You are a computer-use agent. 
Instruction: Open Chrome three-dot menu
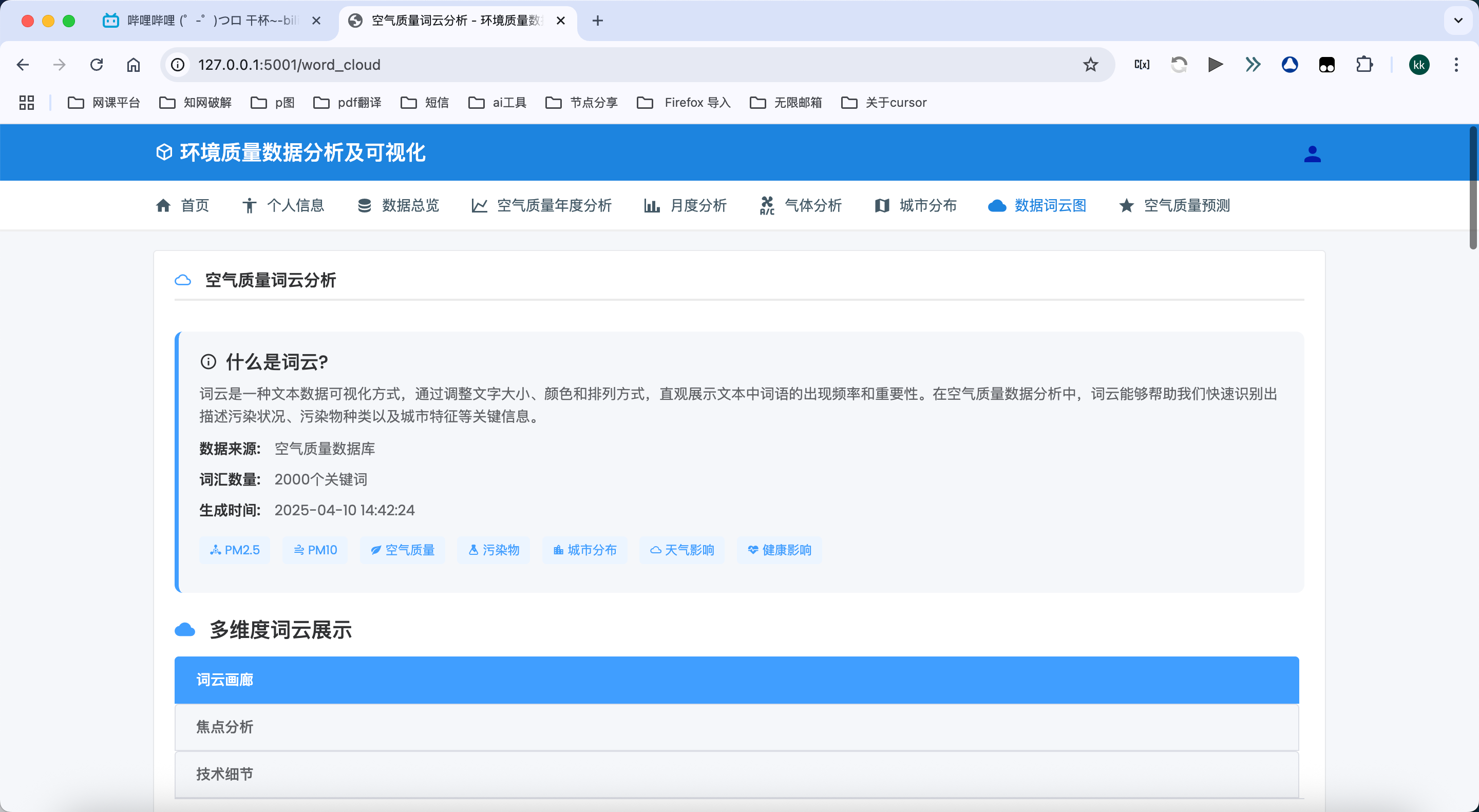(x=1456, y=65)
